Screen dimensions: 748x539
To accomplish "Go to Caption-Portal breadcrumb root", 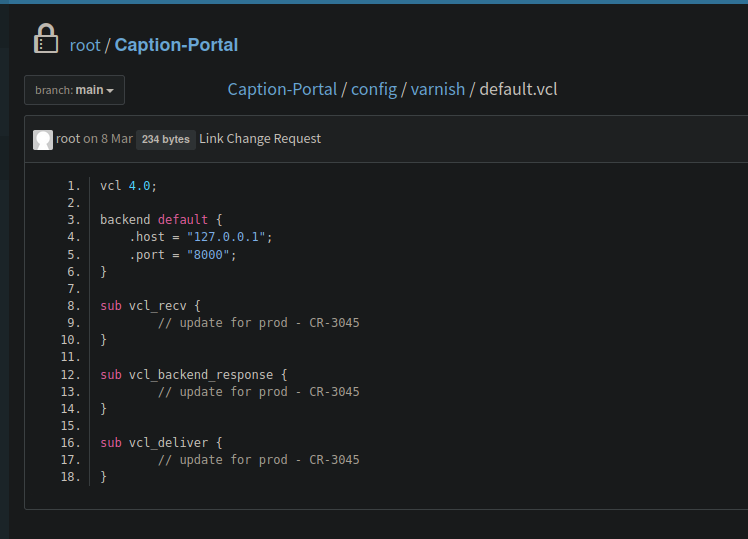I will pyautogui.click(x=282, y=89).
